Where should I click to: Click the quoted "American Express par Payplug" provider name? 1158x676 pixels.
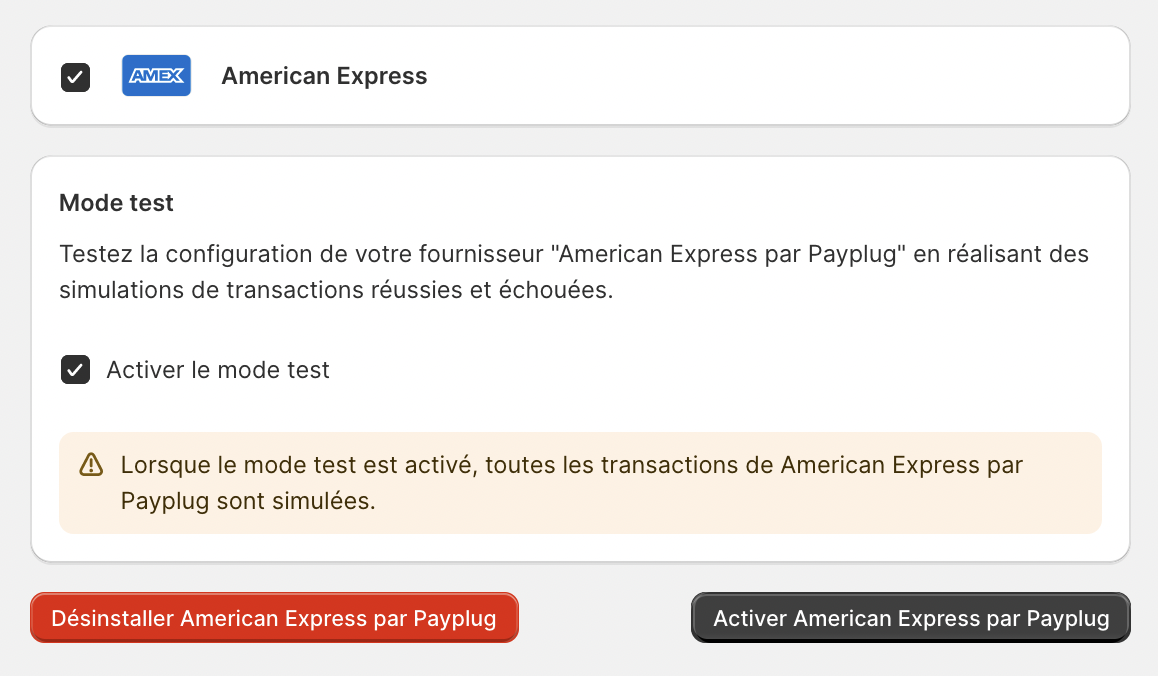point(732,253)
